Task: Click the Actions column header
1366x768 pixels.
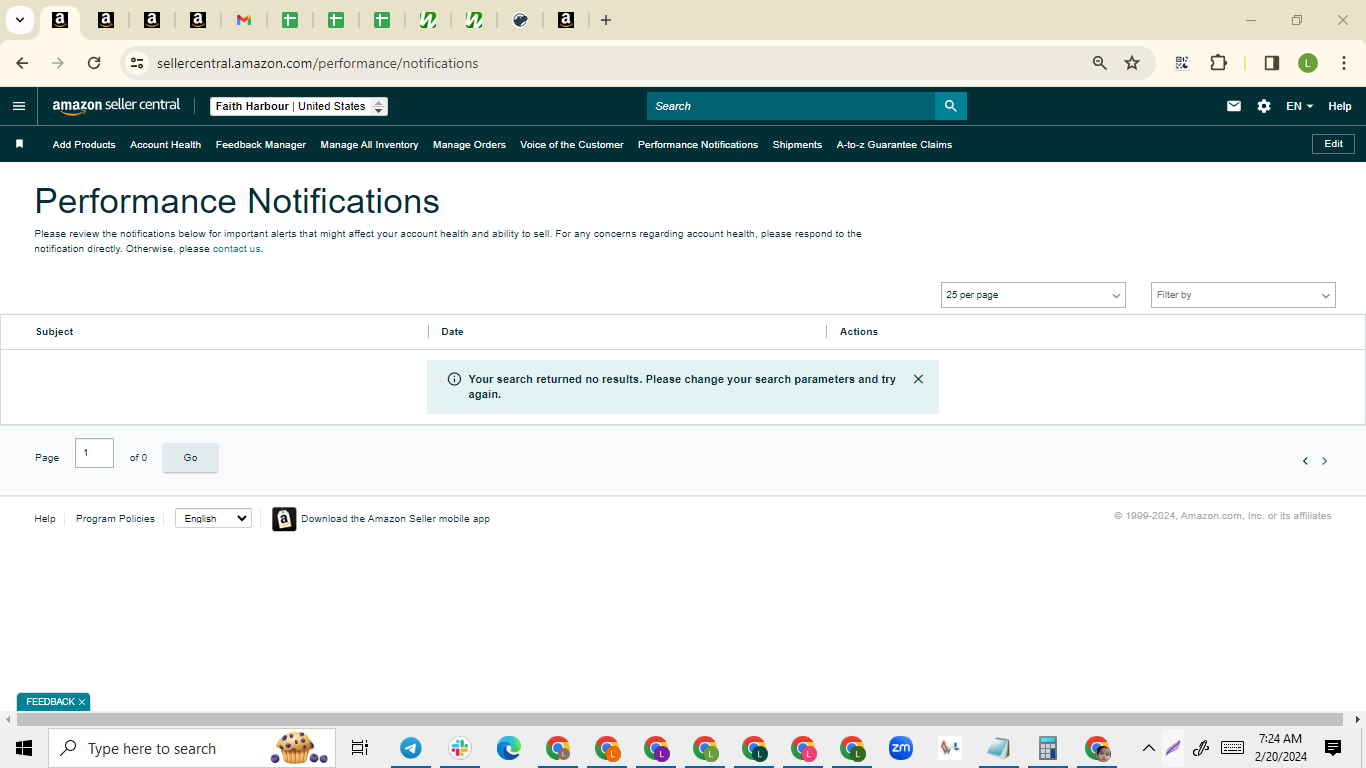Action: click(x=859, y=332)
